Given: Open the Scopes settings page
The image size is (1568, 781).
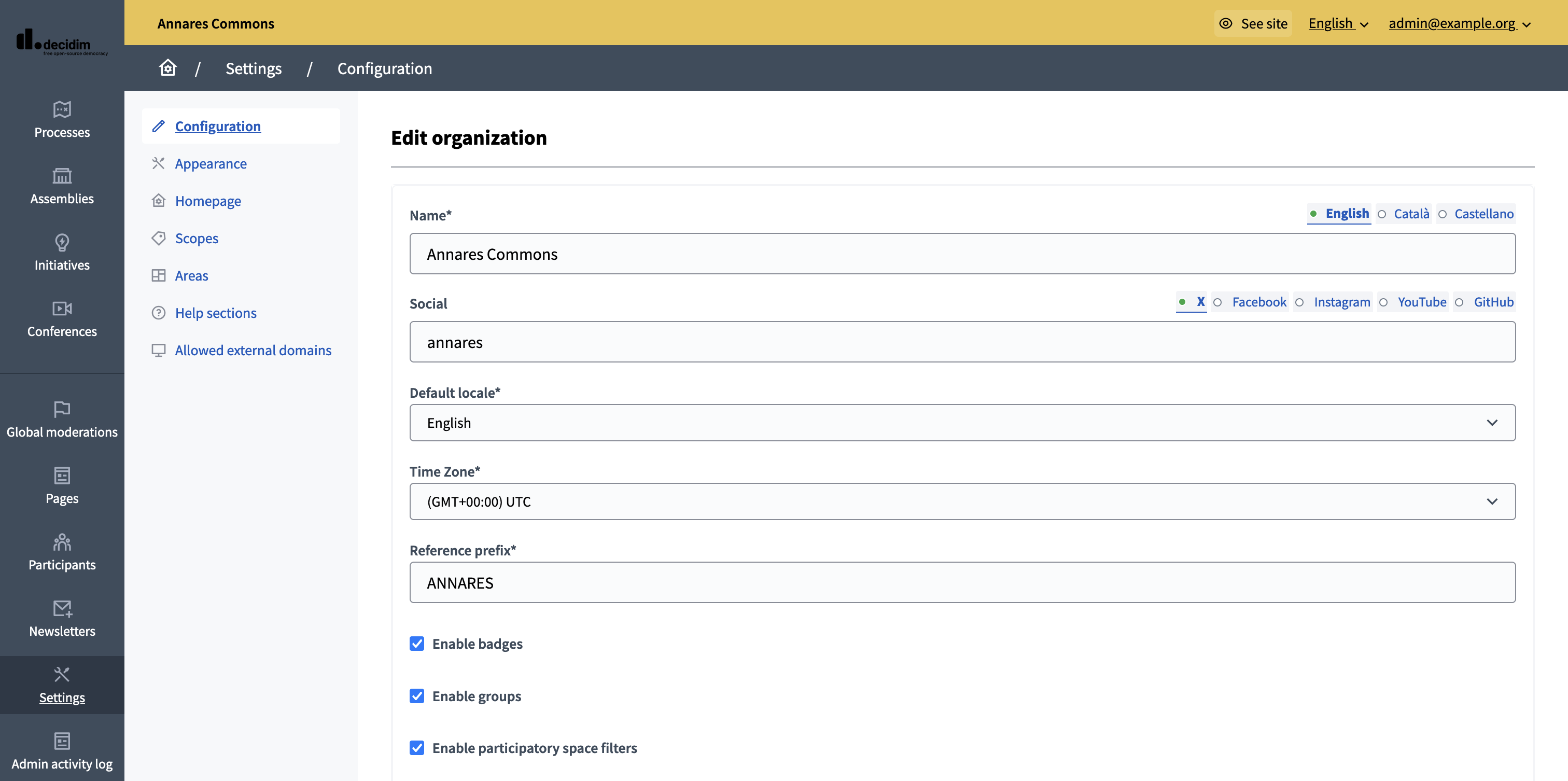Looking at the screenshot, I should pos(196,237).
